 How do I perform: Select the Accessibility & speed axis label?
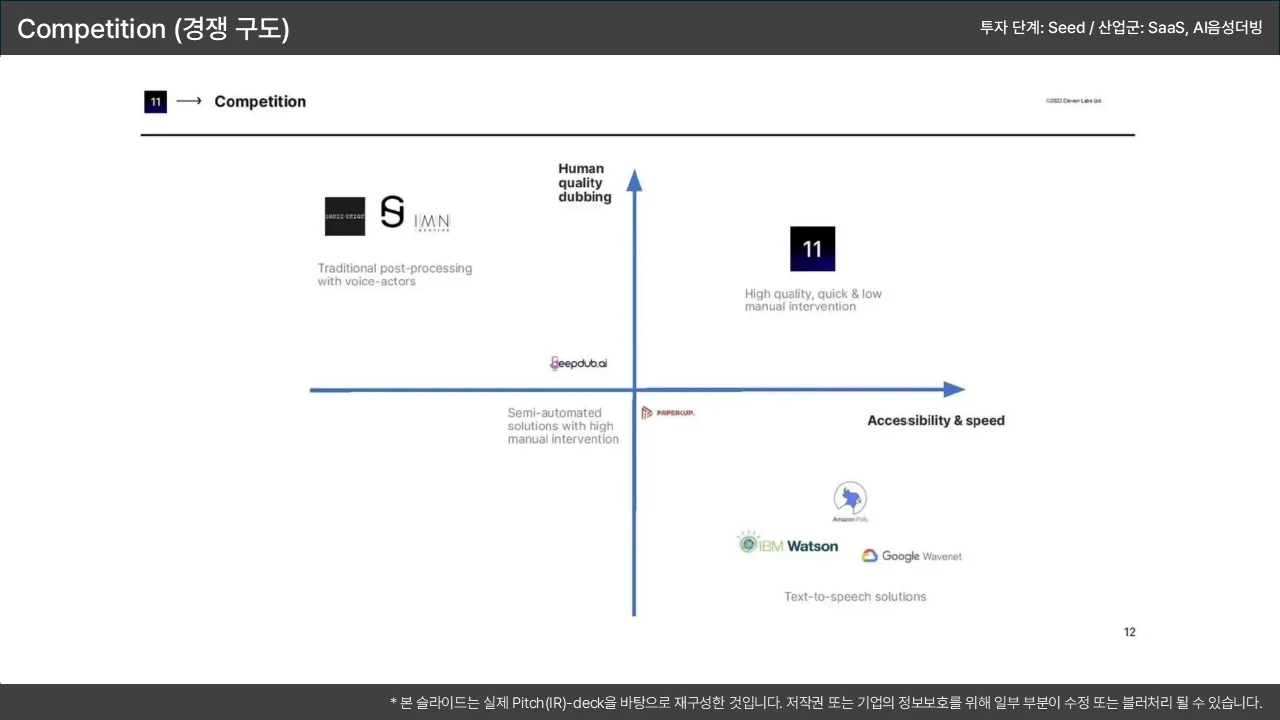935,421
